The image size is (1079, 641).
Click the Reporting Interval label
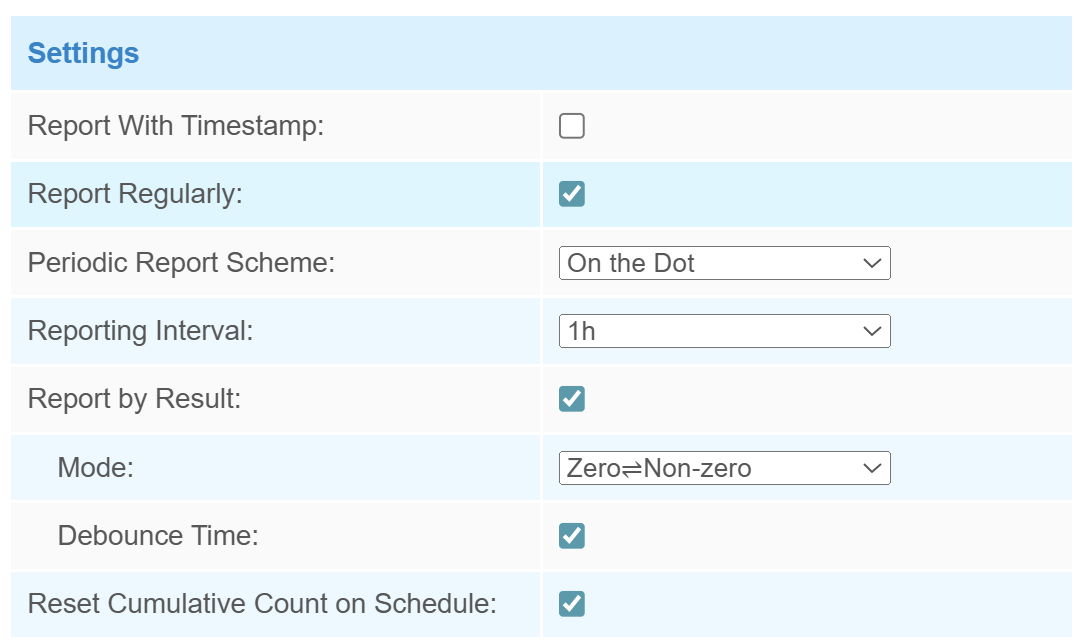(x=140, y=331)
